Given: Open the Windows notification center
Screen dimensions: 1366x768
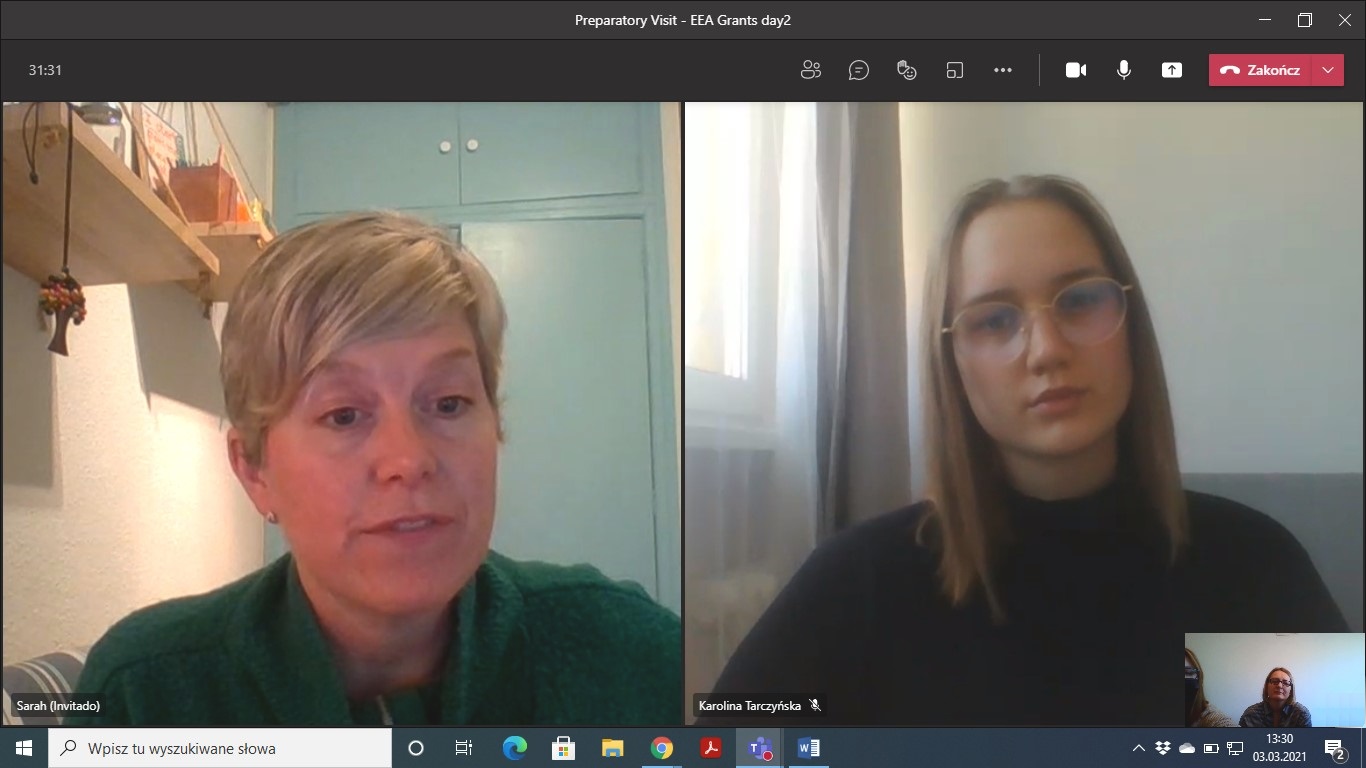Looking at the screenshot, I should (1334, 748).
